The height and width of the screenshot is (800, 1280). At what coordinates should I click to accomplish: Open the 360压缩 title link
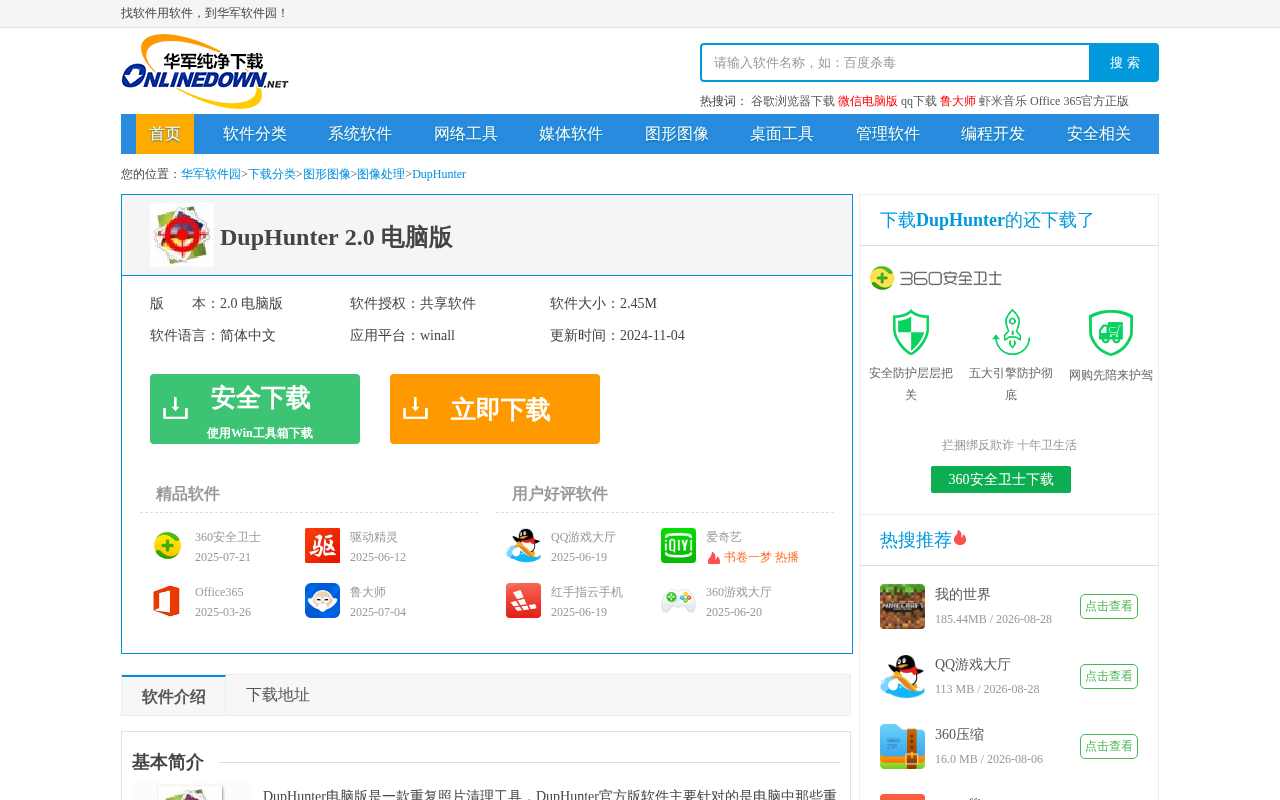(x=959, y=734)
